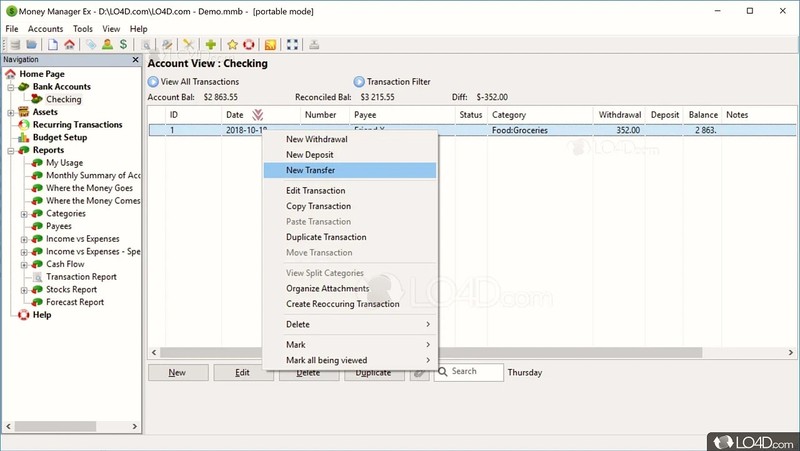Expand the Cash Flow node

[24, 265]
